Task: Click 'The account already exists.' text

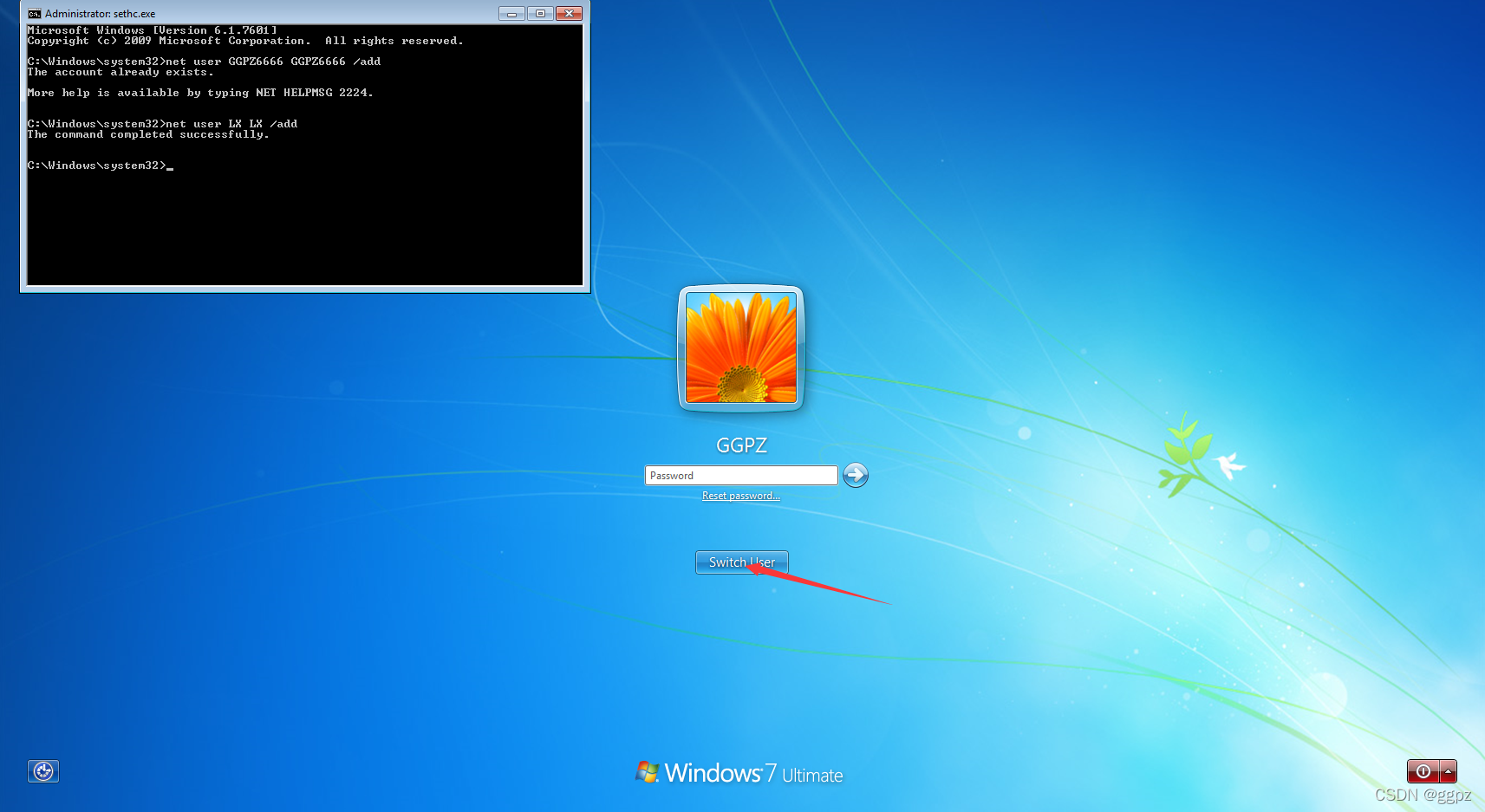Action: (x=120, y=72)
